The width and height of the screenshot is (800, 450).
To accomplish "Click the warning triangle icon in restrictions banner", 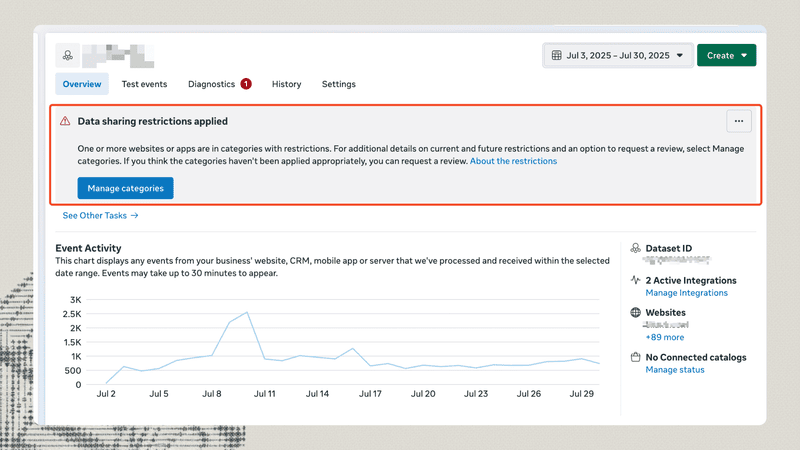I will point(65,121).
